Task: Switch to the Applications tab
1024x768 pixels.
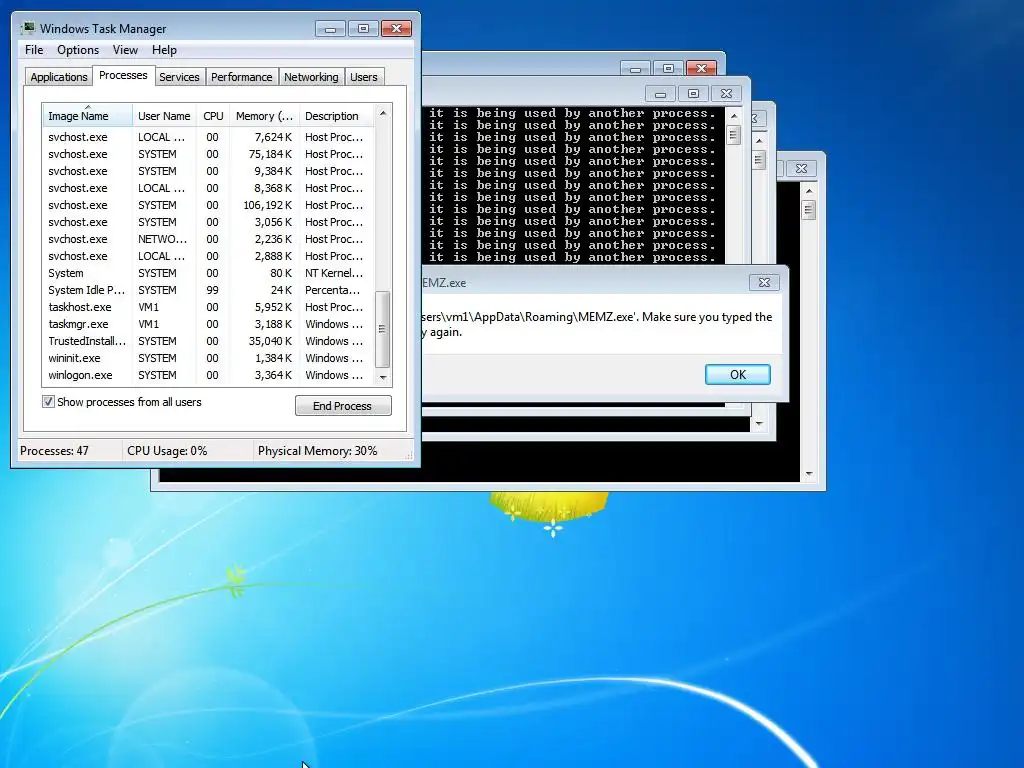Action: (x=59, y=77)
